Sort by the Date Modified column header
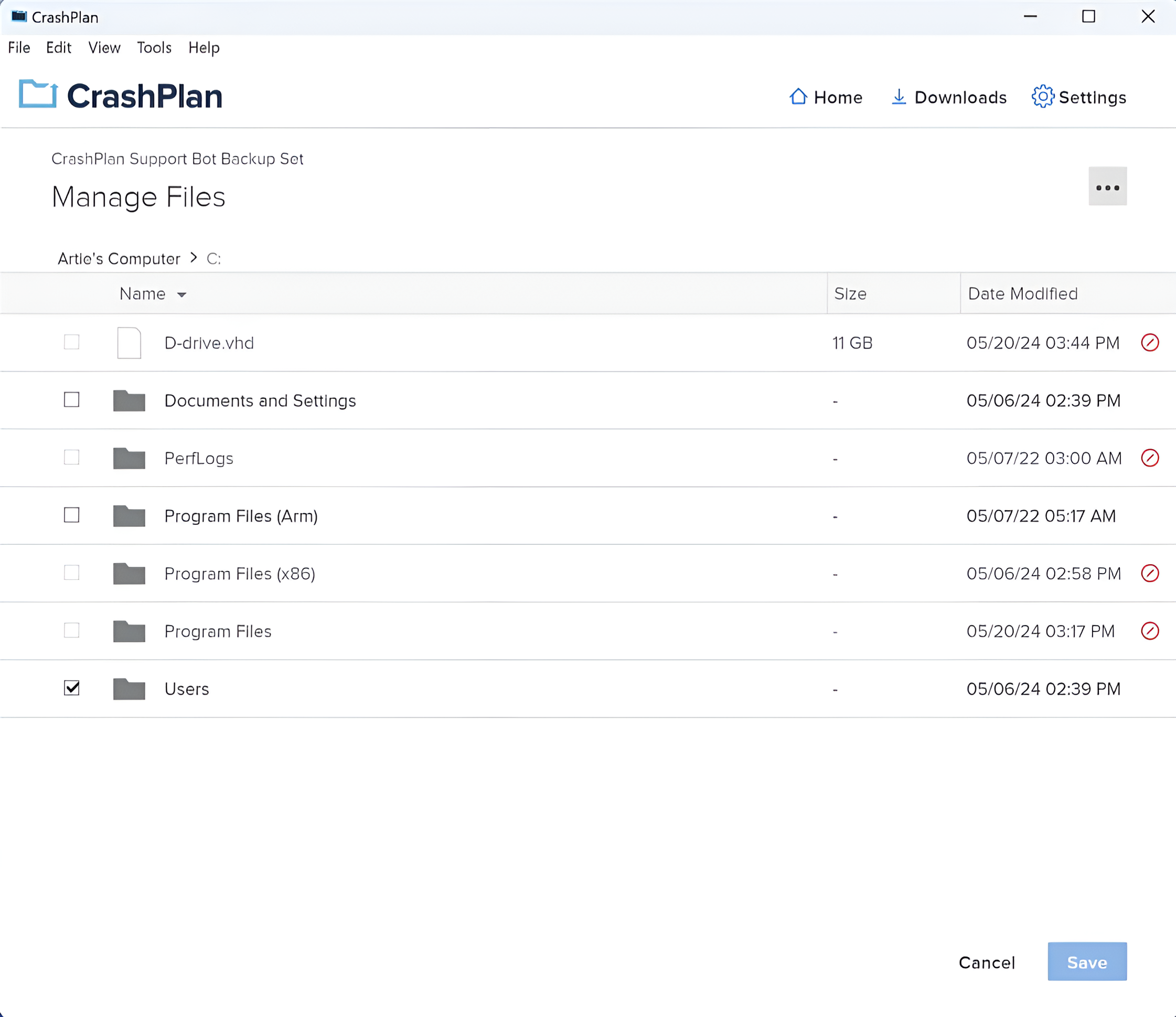The width and height of the screenshot is (1176, 1017). coord(1023,293)
